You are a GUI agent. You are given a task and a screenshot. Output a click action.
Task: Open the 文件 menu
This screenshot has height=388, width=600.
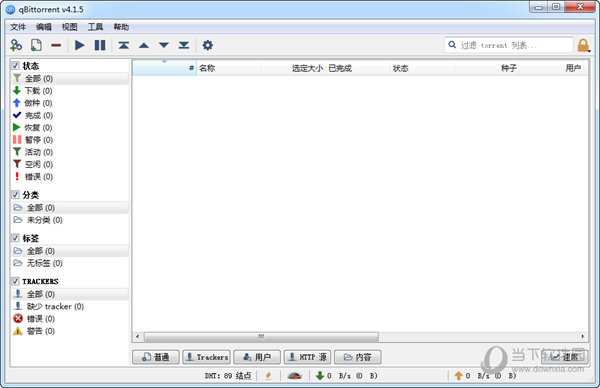pos(18,27)
